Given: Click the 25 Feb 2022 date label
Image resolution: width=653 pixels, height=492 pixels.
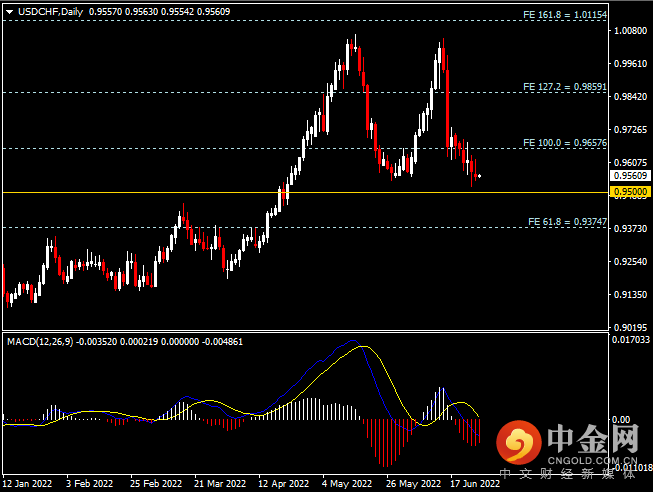Looking at the screenshot, I should click(156, 484).
